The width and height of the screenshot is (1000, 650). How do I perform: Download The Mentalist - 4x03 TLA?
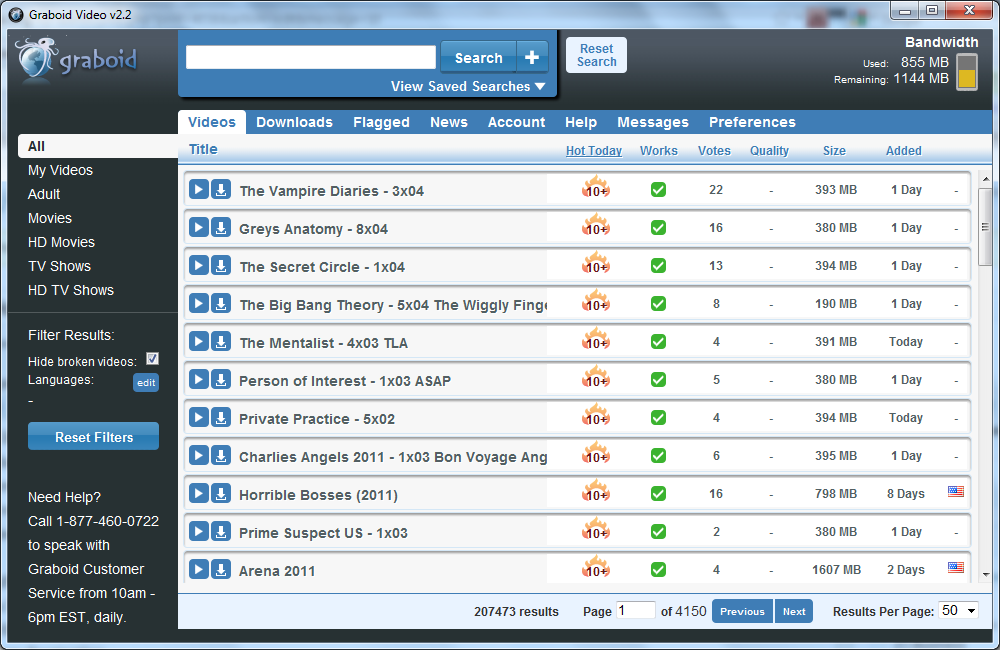(x=221, y=342)
